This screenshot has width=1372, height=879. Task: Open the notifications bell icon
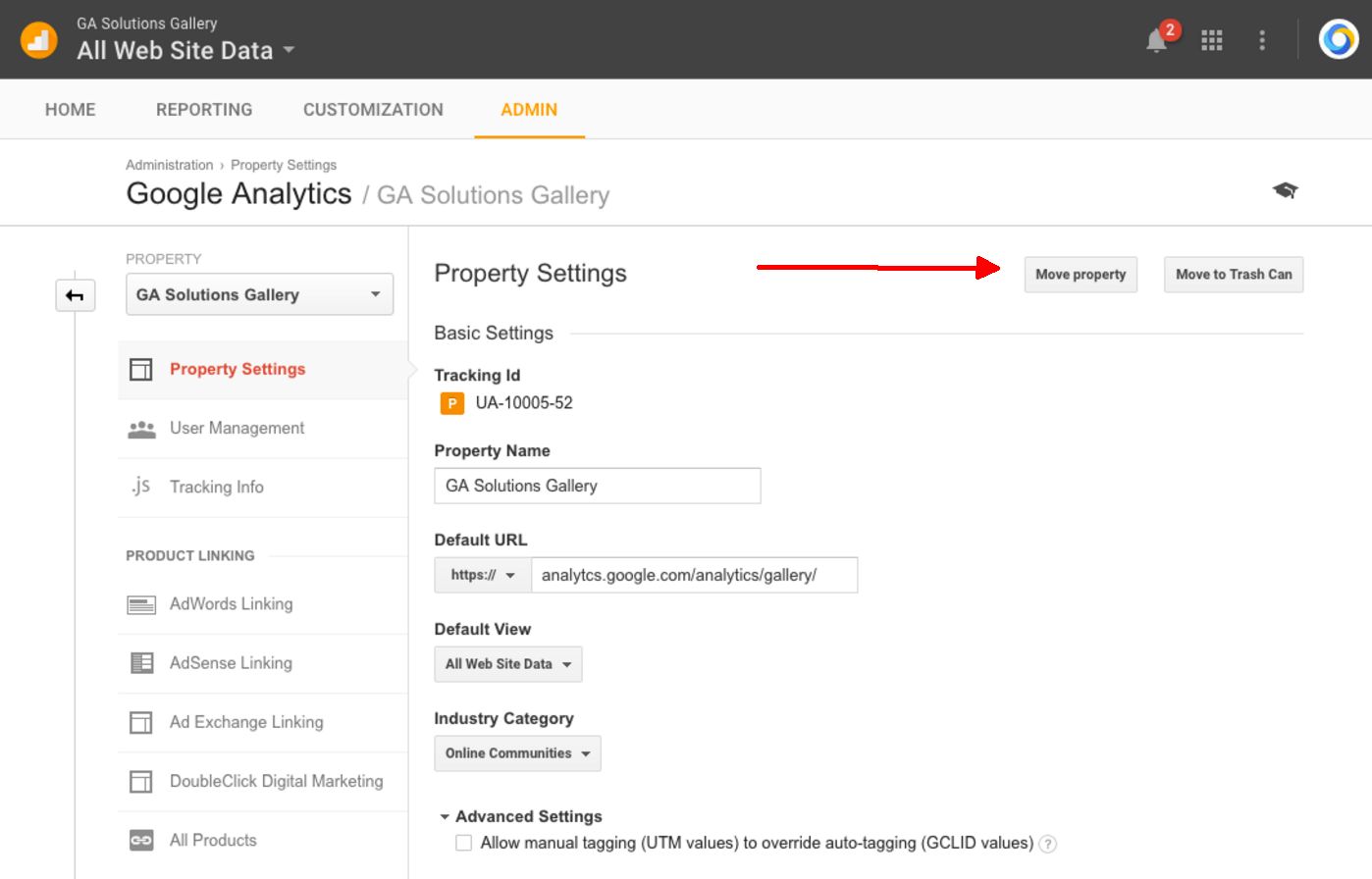pyautogui.click(x=1155, y=41)
